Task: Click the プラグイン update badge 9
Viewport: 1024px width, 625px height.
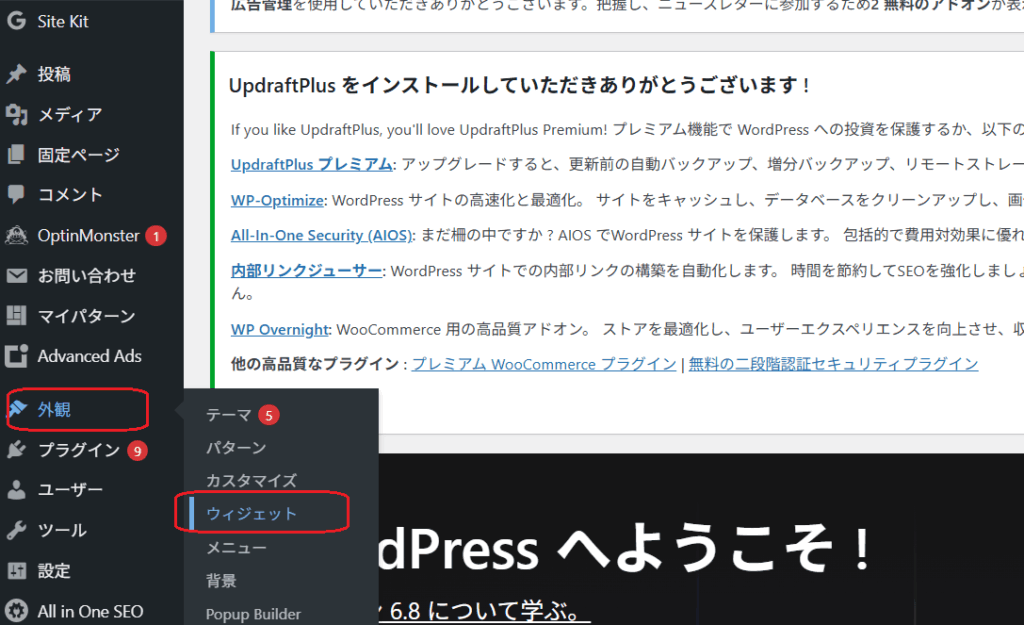Action: click(x=137, y=451)
